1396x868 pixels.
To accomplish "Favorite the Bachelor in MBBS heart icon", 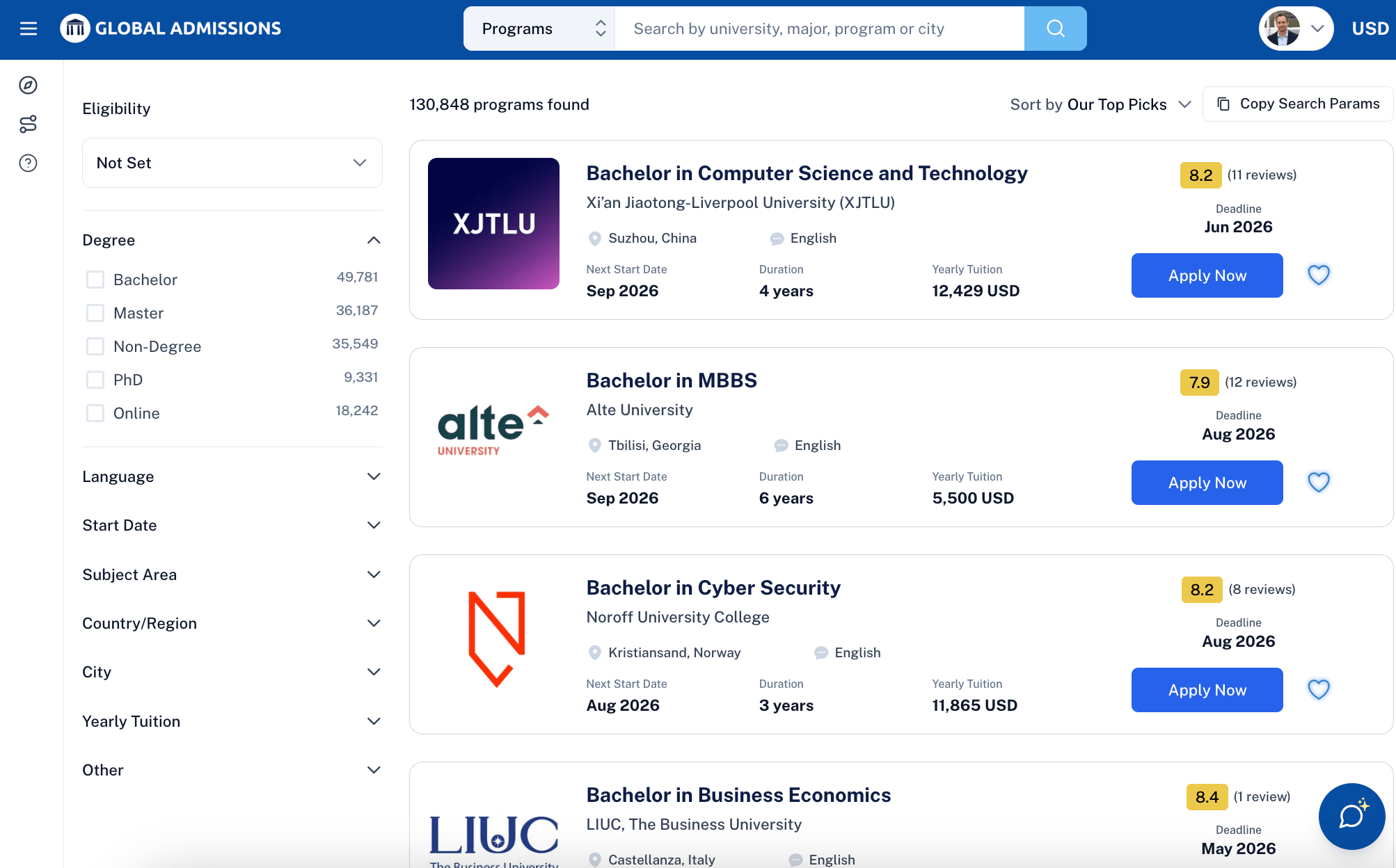I will (x=1318, y=482).
